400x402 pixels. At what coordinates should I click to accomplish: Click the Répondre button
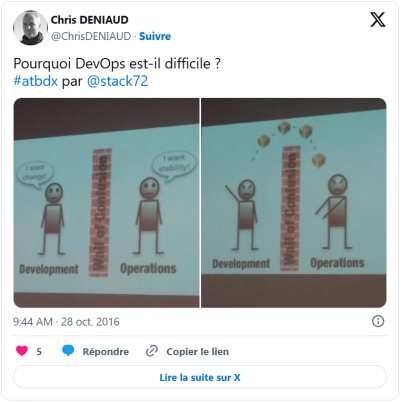106,351
